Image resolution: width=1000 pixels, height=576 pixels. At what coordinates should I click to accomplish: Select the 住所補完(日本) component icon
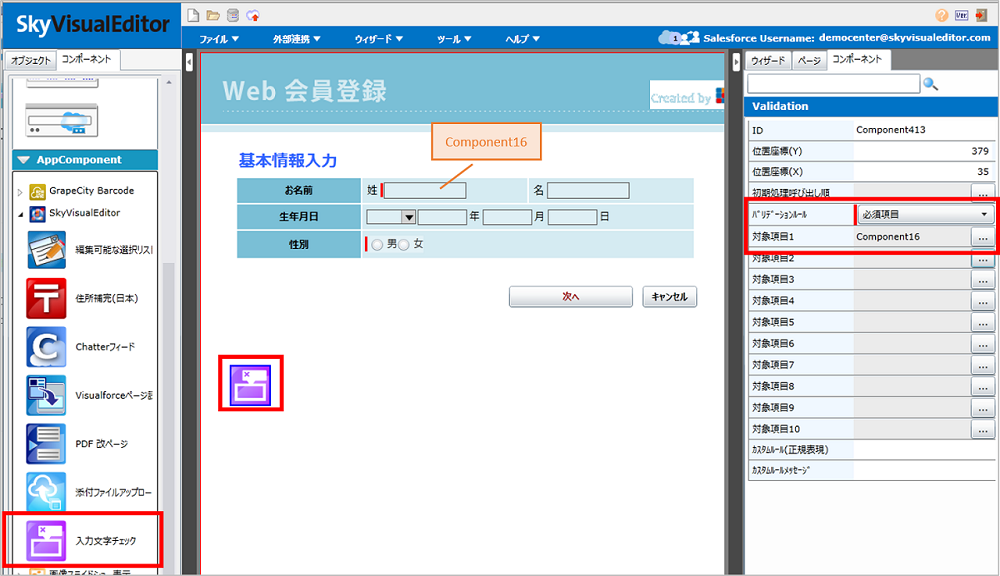[46, 298]
